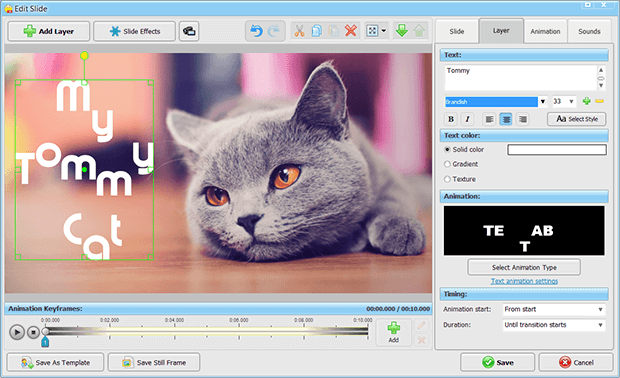Toggle italic formatting

pos(467,119)
